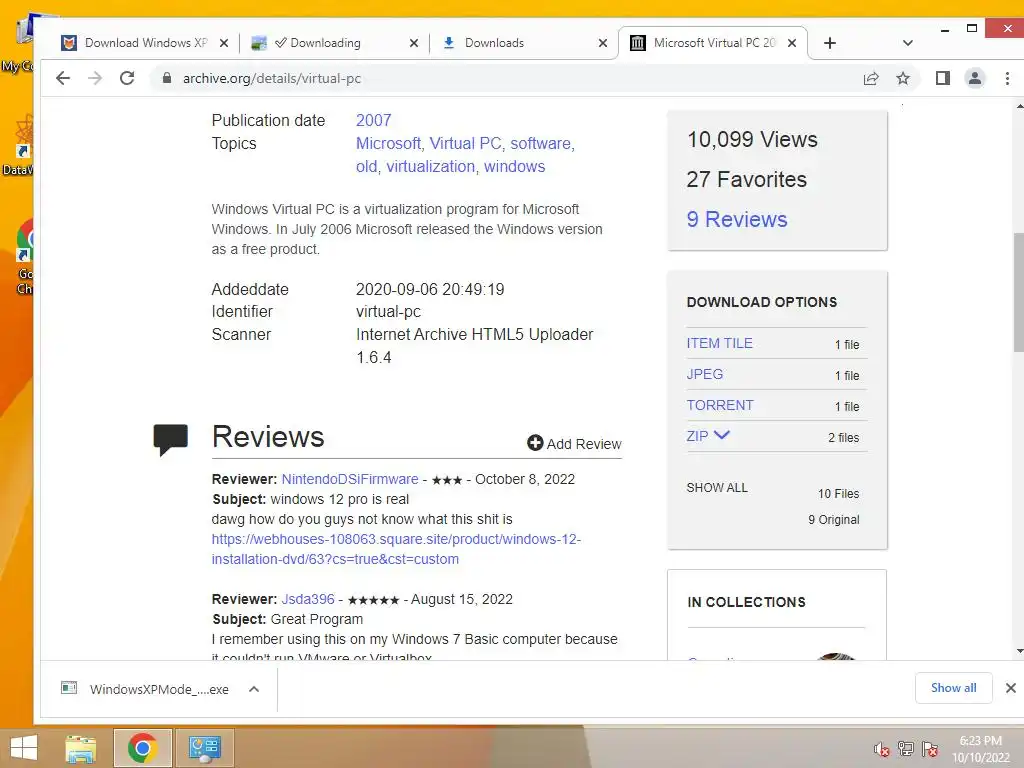Viewport: 1024px width, 768px height.
Task: Open the webhouses square.site link
Action: pyautogui.click(x=396, y=549)
